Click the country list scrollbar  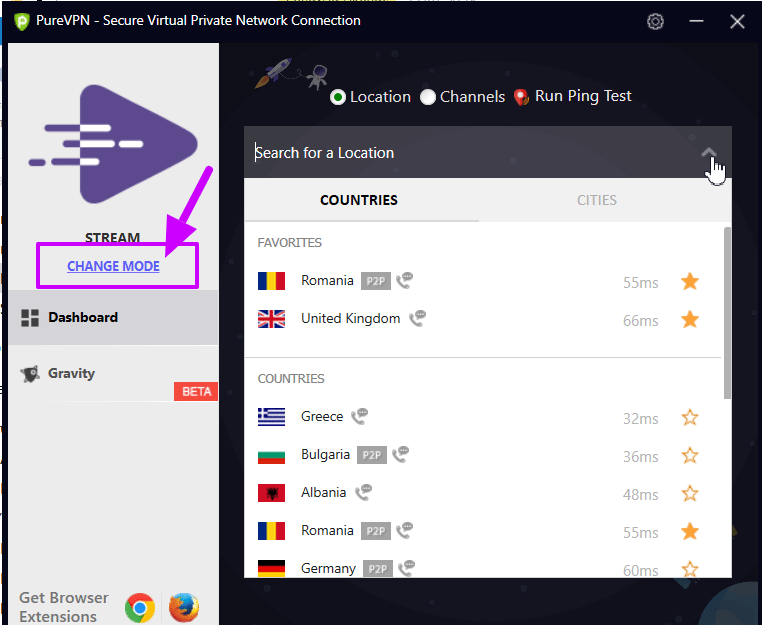tap(727, 313)
